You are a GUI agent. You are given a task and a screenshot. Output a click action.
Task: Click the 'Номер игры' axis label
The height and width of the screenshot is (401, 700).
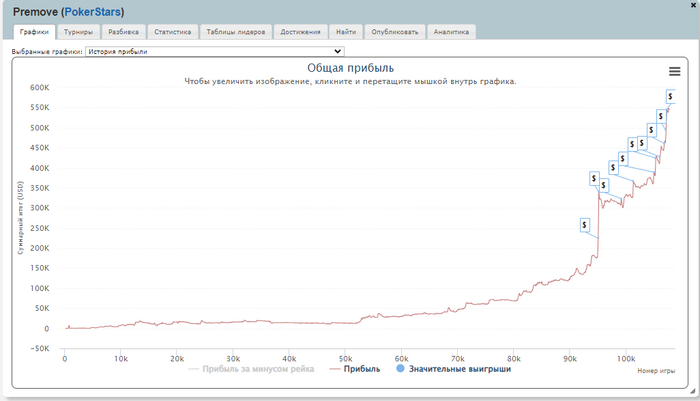[656, 371]
